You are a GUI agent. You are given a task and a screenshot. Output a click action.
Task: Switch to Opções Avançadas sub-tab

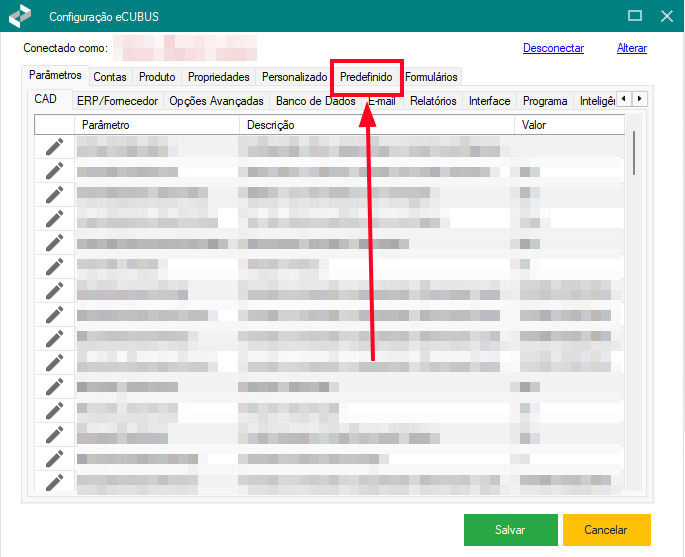[x=216, y=101]
